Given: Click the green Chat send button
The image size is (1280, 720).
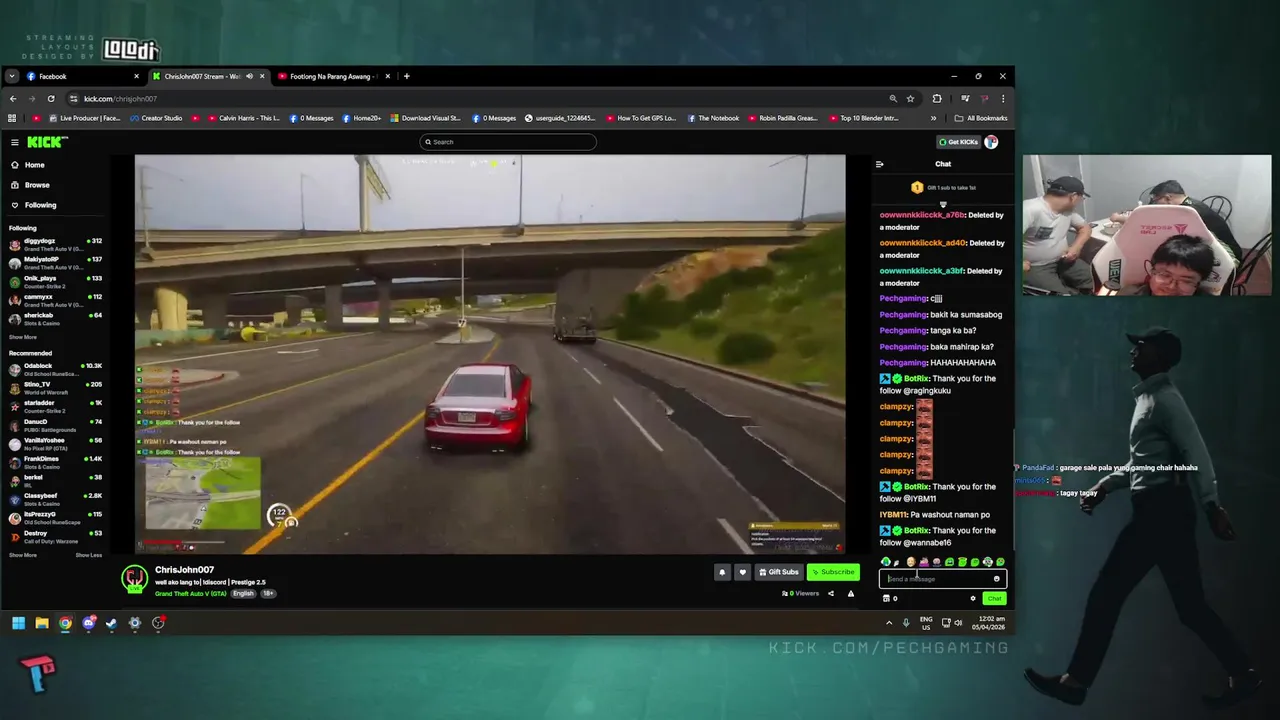Looking at the screenshot, I should (x=994, y=598).
